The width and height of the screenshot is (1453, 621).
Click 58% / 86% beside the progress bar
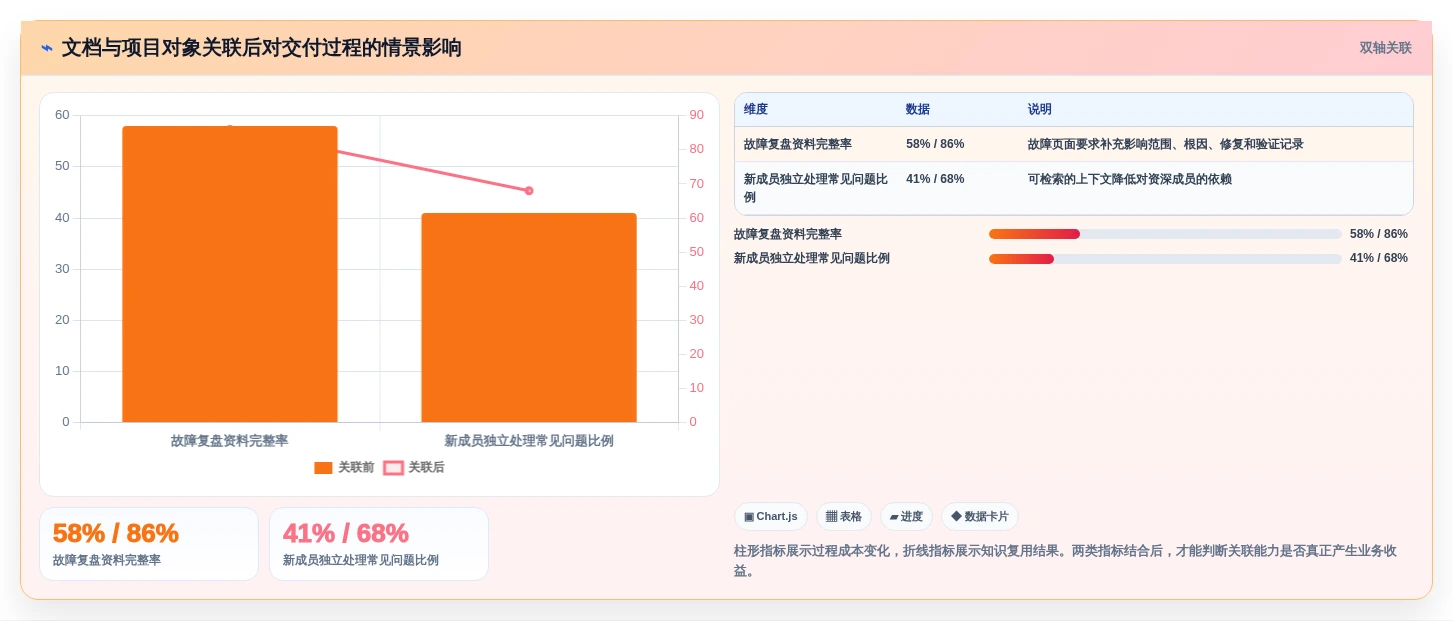pos(1379,234)
